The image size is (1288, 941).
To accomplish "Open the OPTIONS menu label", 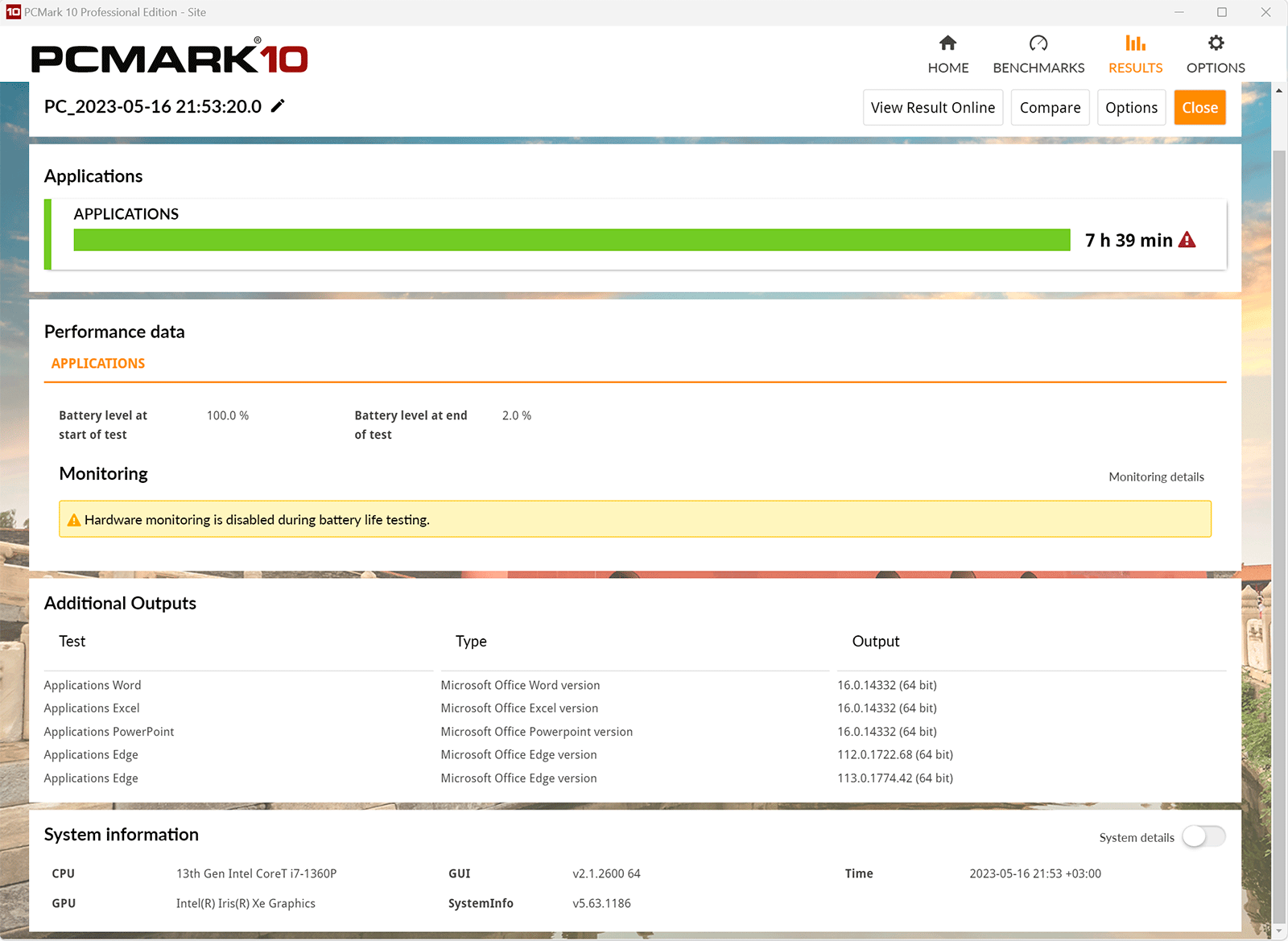I will point(1216,68).
